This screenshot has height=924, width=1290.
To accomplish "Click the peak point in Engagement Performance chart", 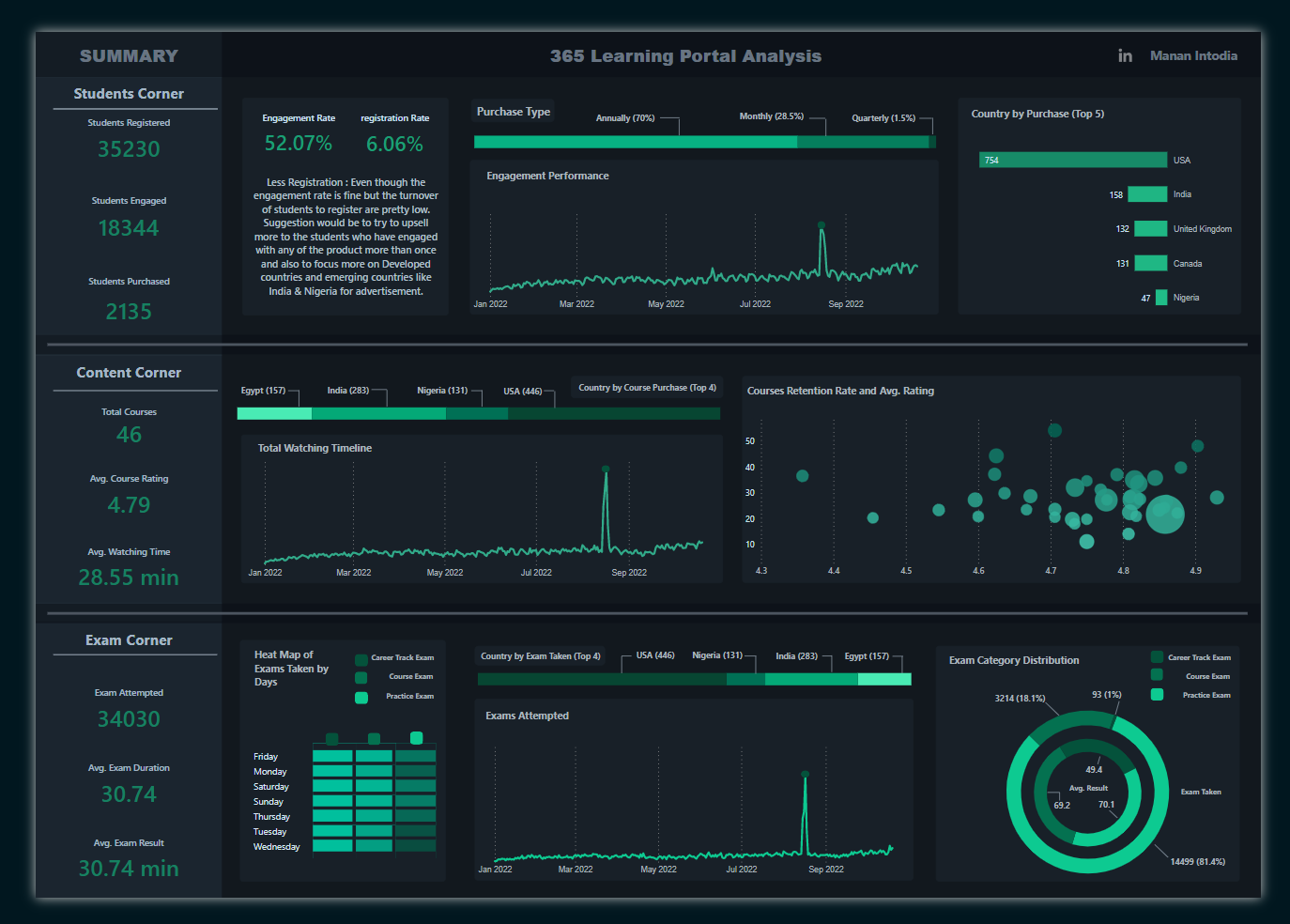I will (822, 225).
